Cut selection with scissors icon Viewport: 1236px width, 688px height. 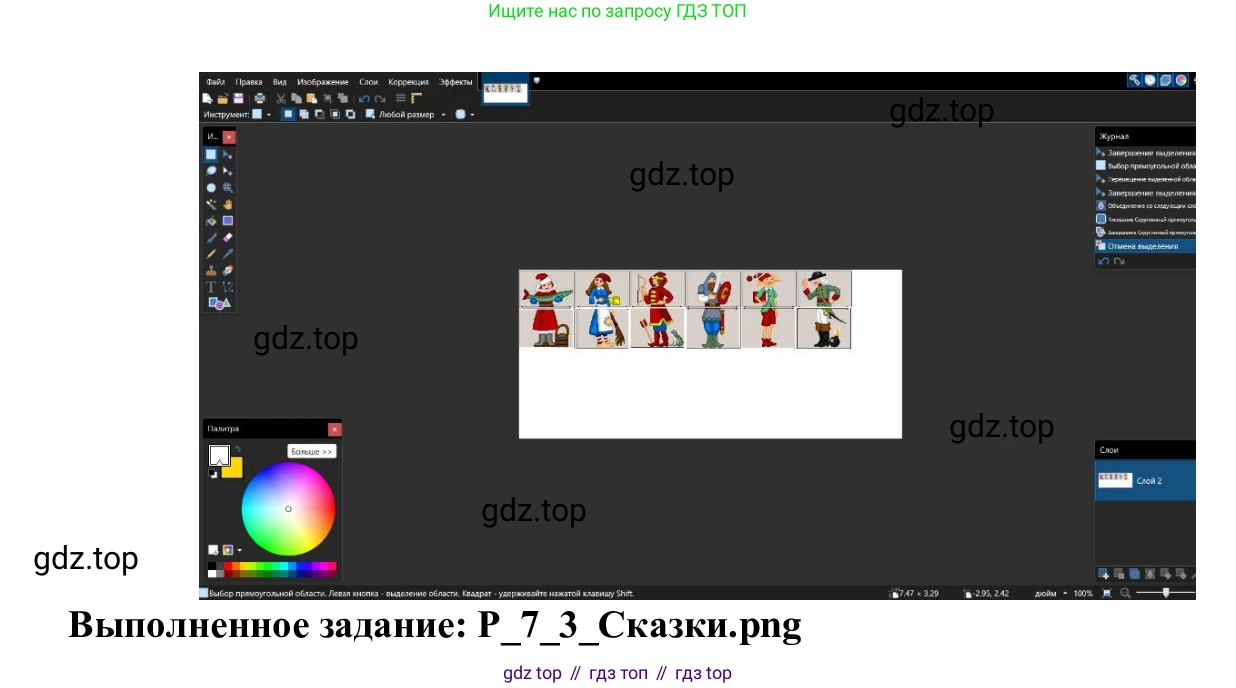click(x=281, y=98)
